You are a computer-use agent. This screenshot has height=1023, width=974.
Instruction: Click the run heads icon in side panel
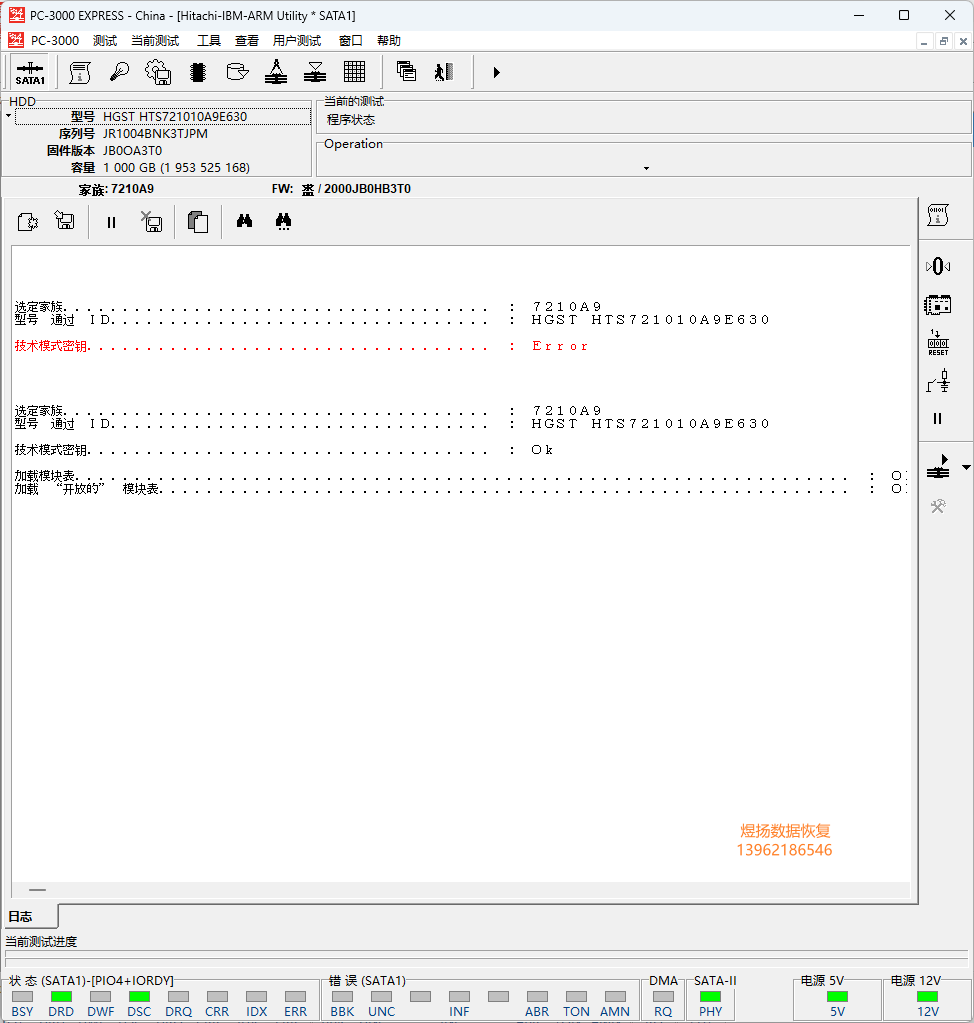(x=938, y=467)
